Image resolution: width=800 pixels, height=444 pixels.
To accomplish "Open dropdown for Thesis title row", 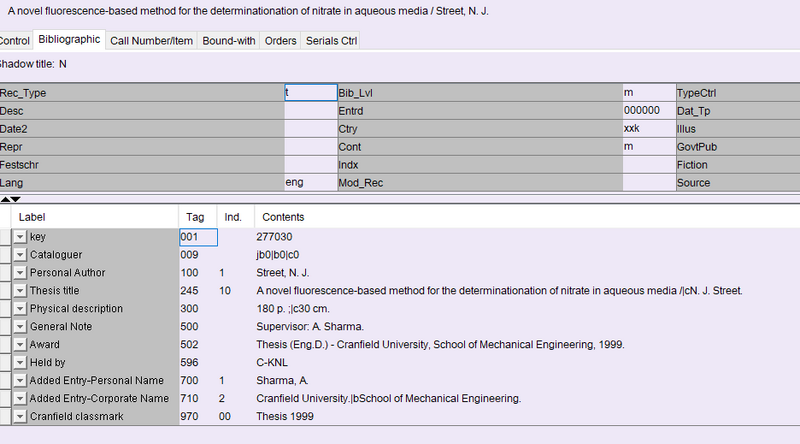I will point(19,291).
